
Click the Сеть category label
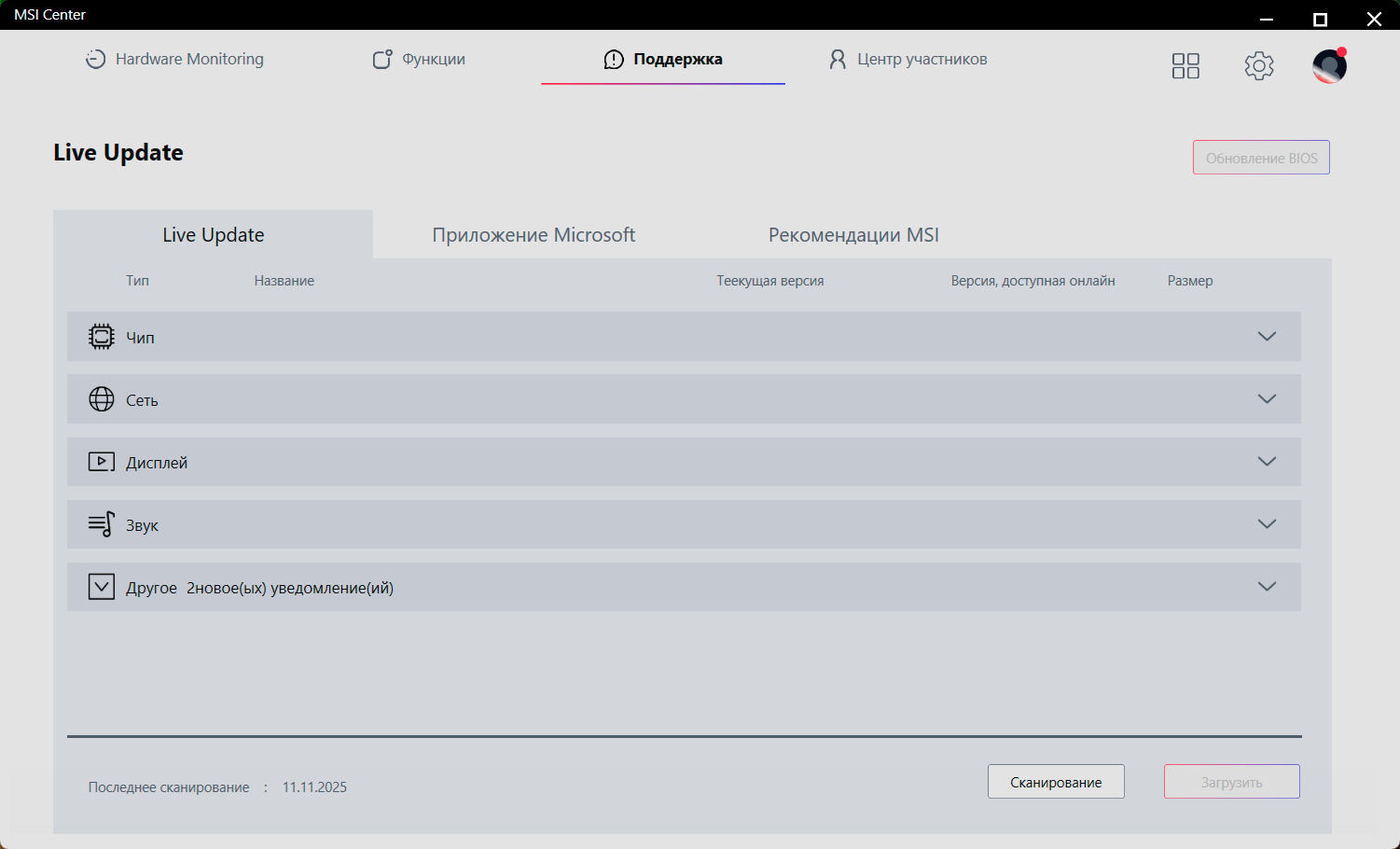[142, 400]
